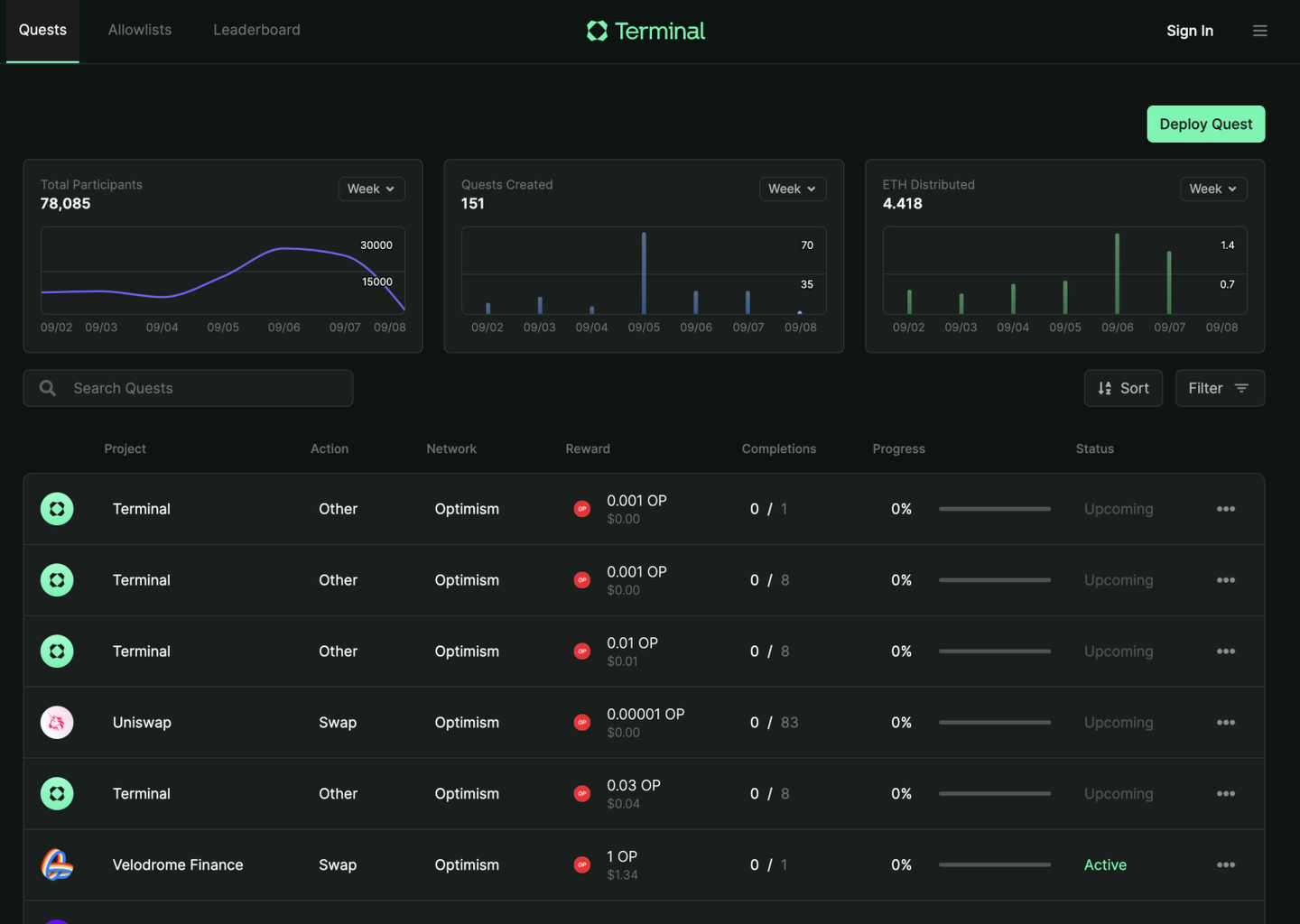Switch to the Allowlists tab
This screenshot has height=924, width=1300.
pyautogui.click(x=140, y=30)
